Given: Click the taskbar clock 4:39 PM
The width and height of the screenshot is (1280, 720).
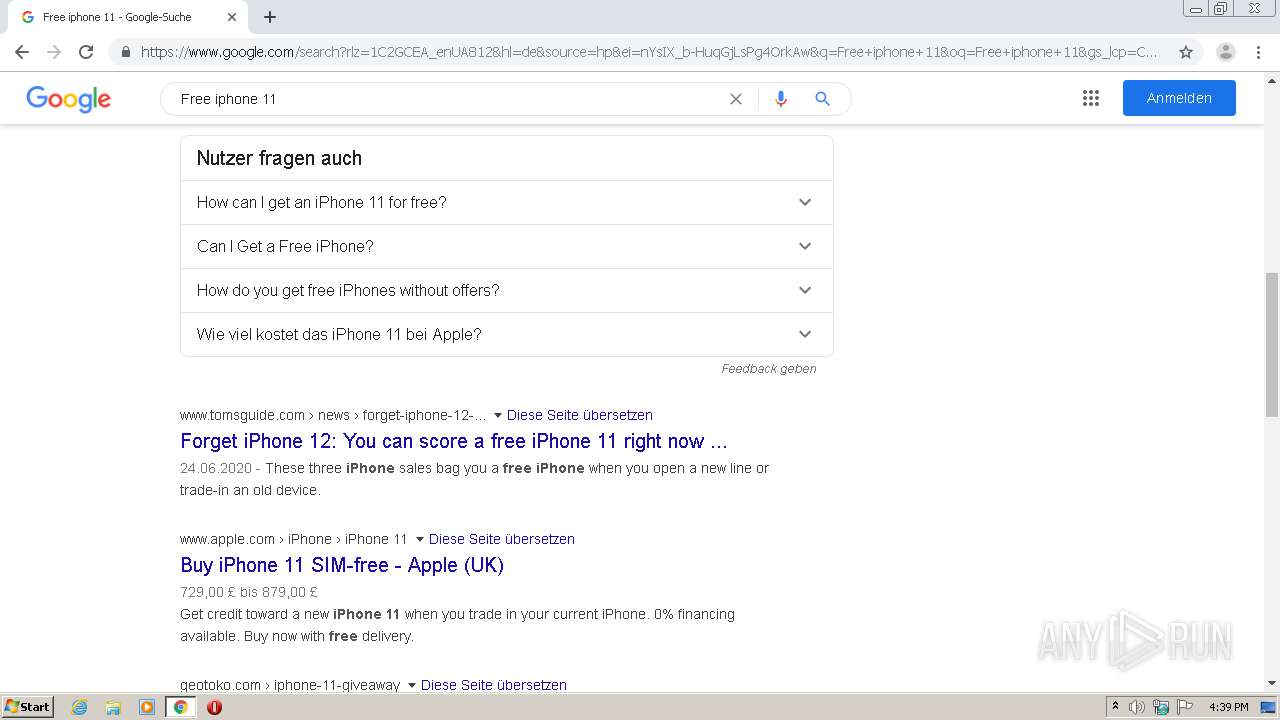Looking at the screenshot, I should (x=1228, y=707).
